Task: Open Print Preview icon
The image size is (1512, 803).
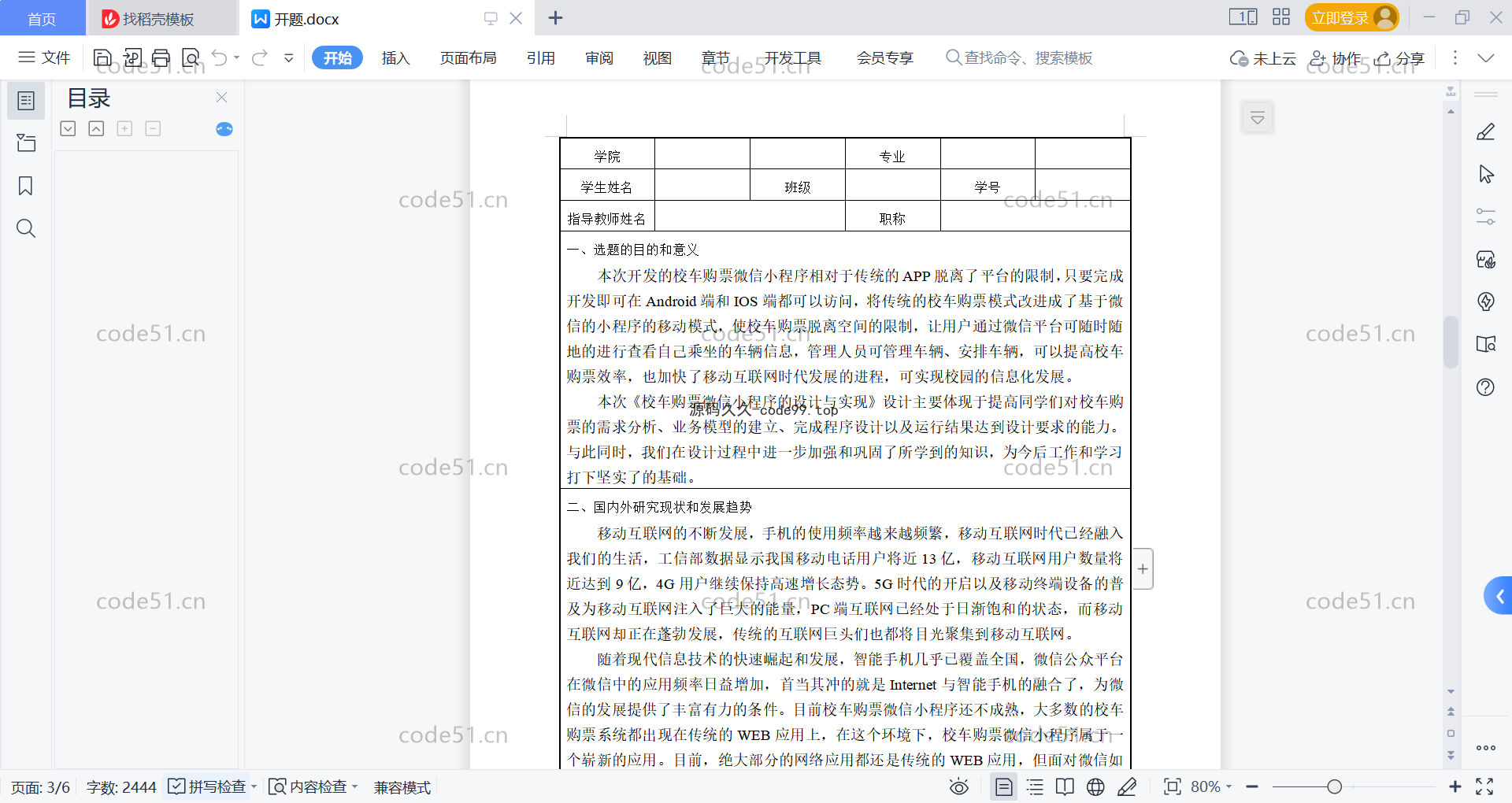Action: click(191, 57)
